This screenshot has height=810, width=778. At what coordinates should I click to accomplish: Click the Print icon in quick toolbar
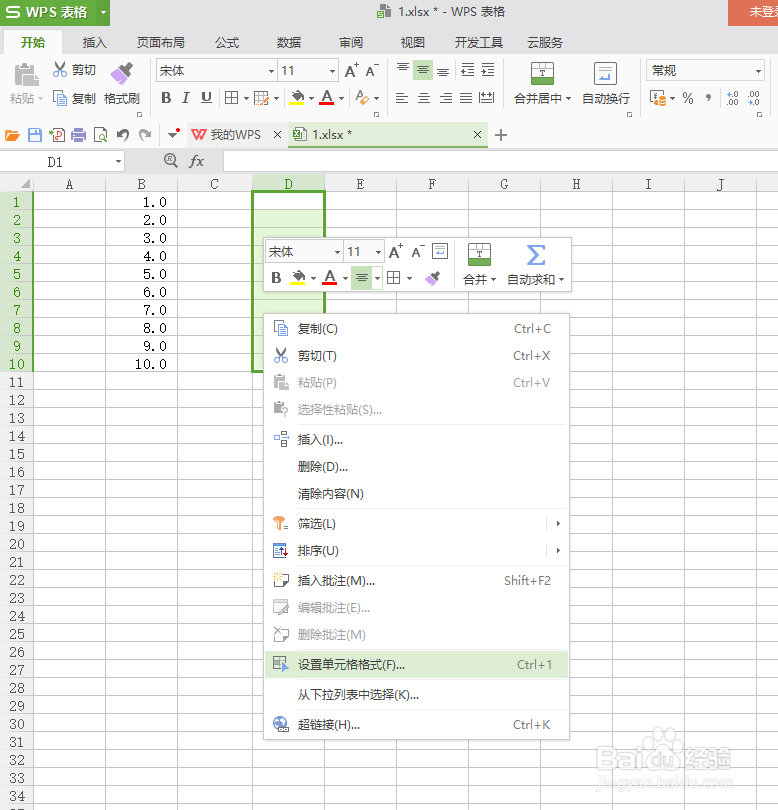[79, 135]
